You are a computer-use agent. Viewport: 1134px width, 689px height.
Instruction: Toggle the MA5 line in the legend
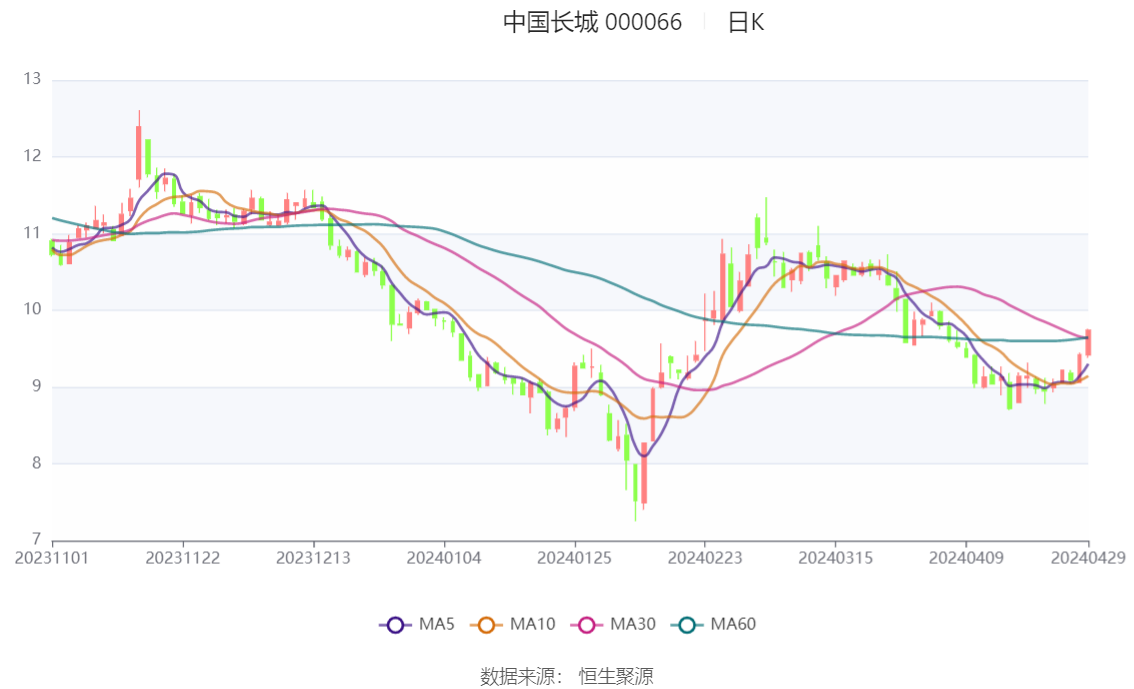(417, 625)
